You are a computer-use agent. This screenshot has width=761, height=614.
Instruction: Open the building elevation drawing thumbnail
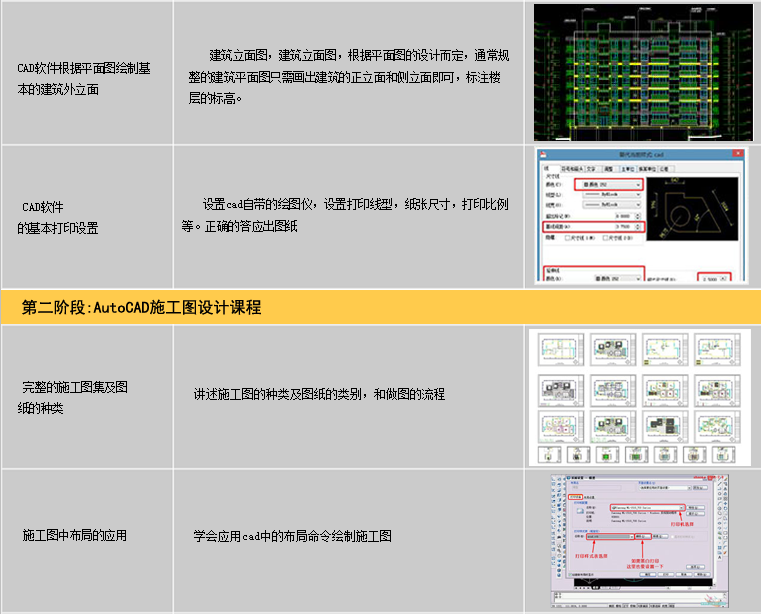click(640, 72)
